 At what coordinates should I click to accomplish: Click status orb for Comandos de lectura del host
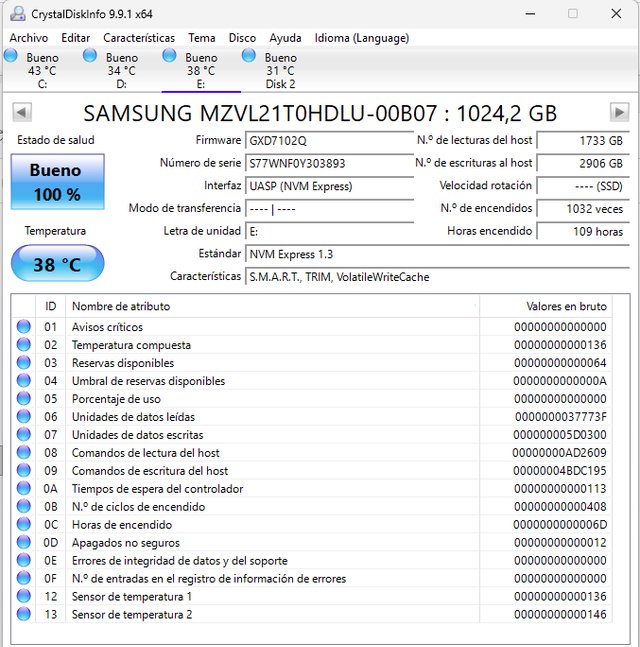point(24,452)
